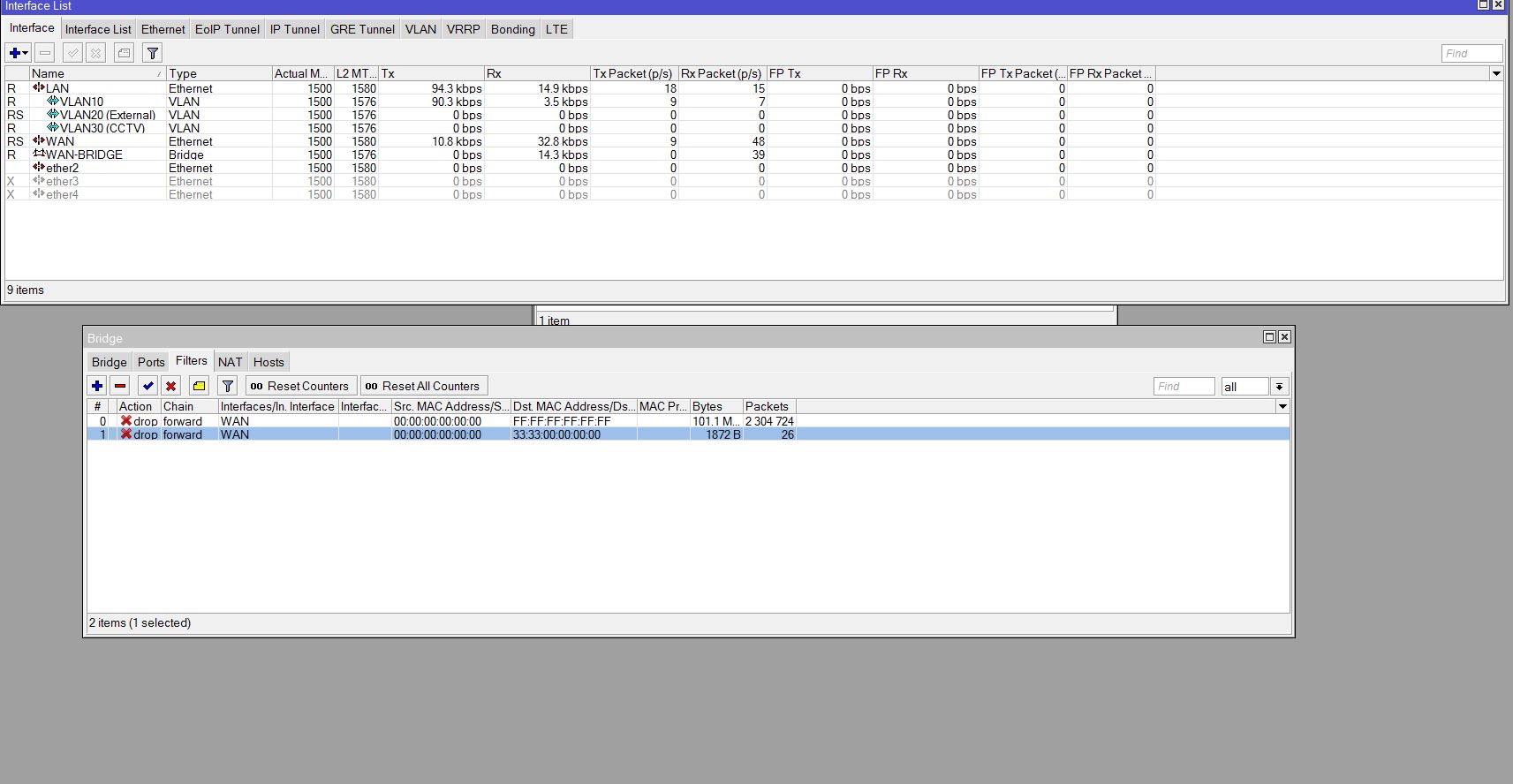Sort bridge filters by Action column header
Screen dimensions: 1513x784
click(139, 406)
